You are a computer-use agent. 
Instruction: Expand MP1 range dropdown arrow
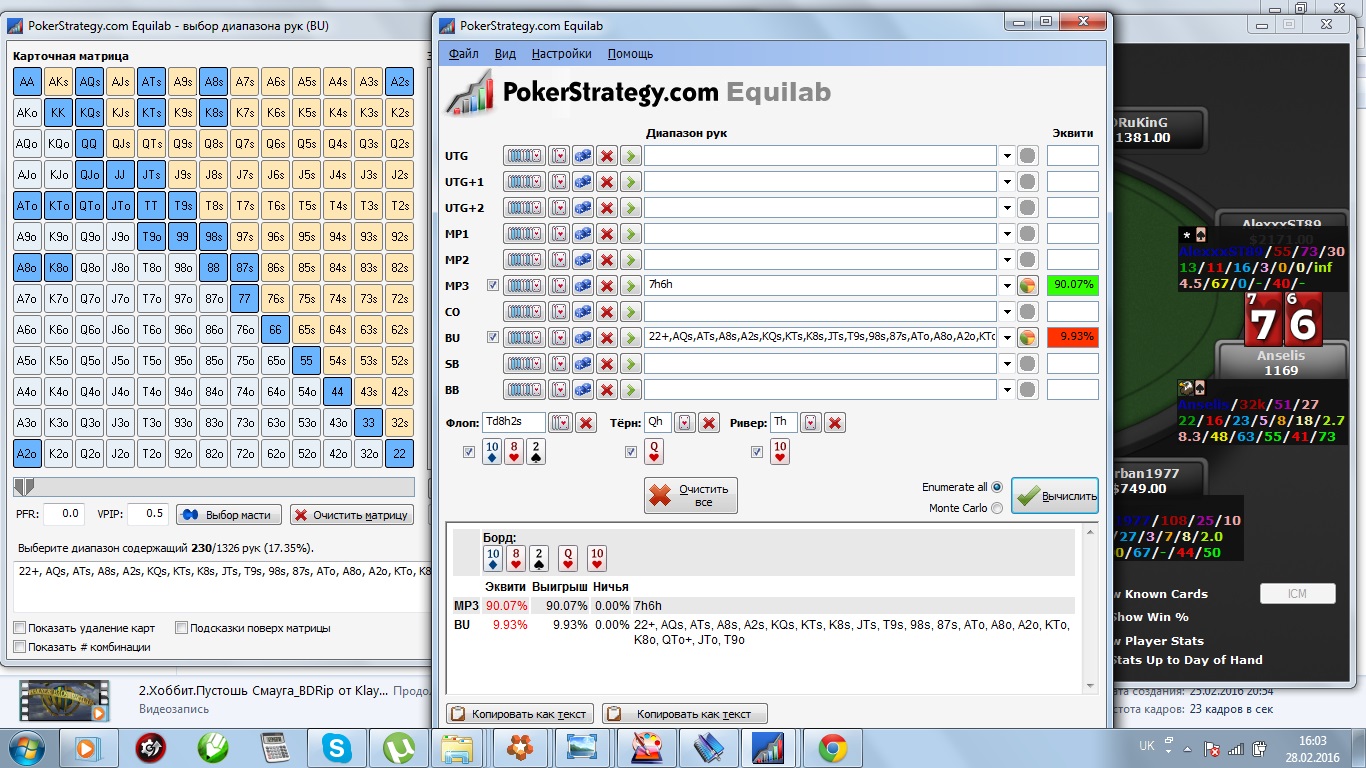[1005, 233]
